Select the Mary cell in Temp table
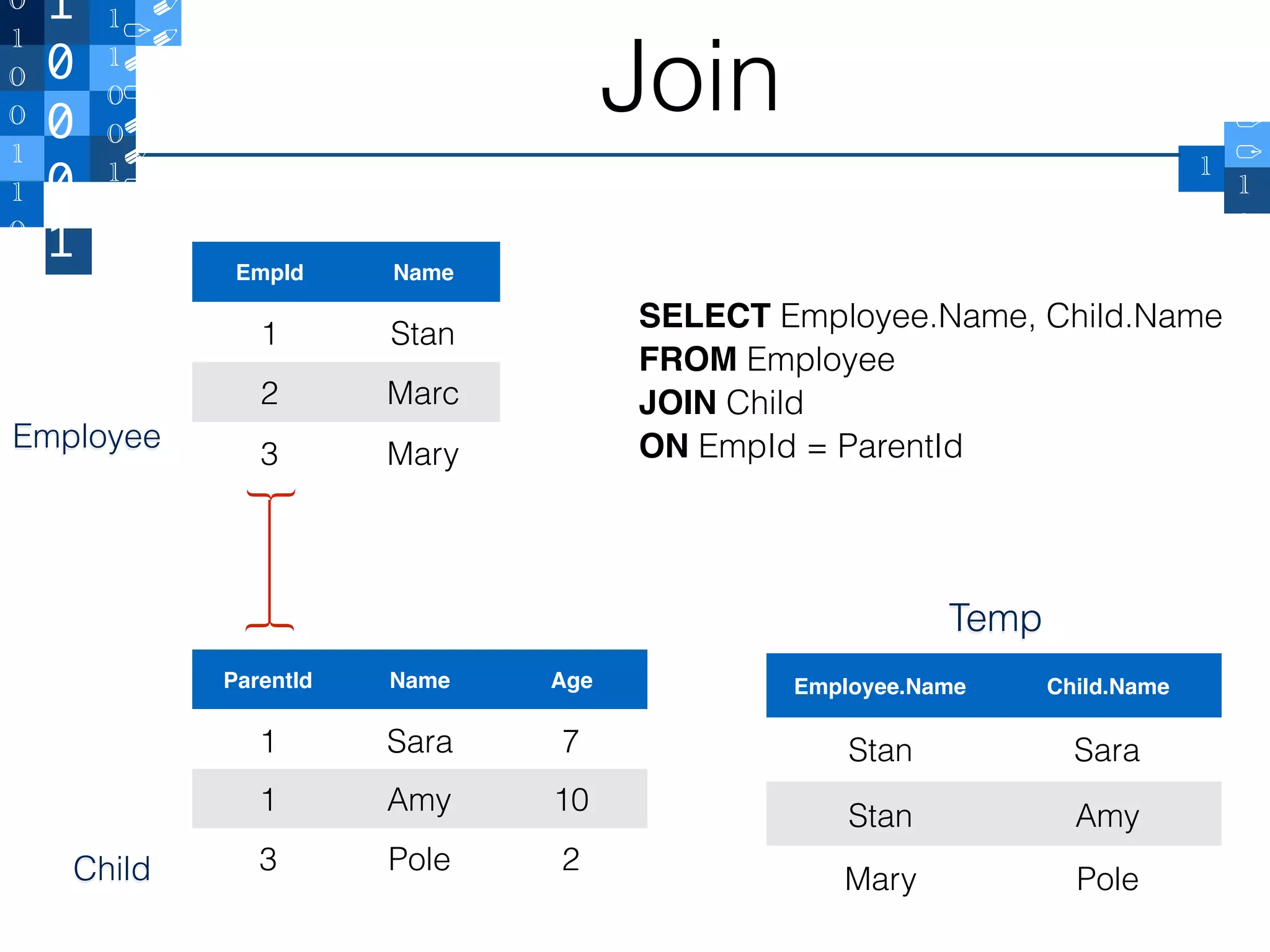 tap(881, 879)
